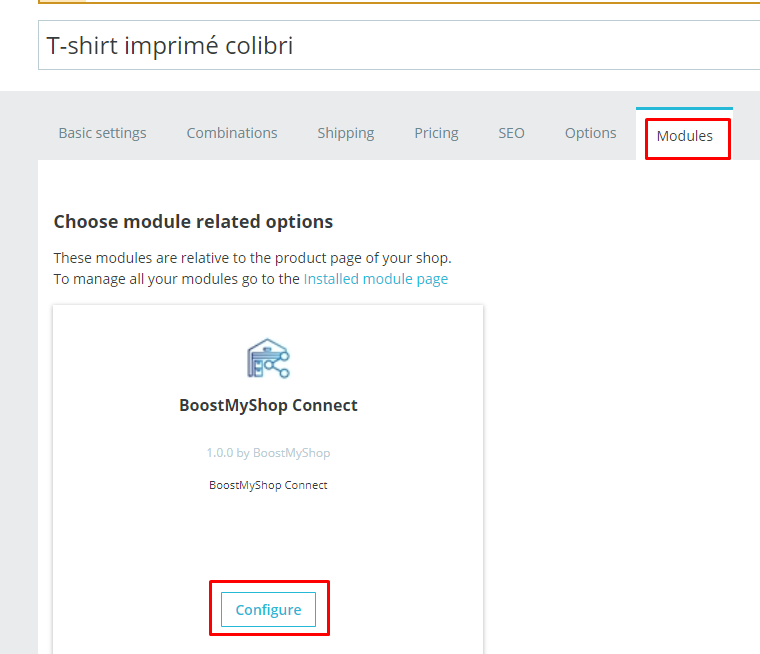Follow the Installed module page link
Image resolution: width=760 pixels, height=654 pixels.
[x=376, y=279]
